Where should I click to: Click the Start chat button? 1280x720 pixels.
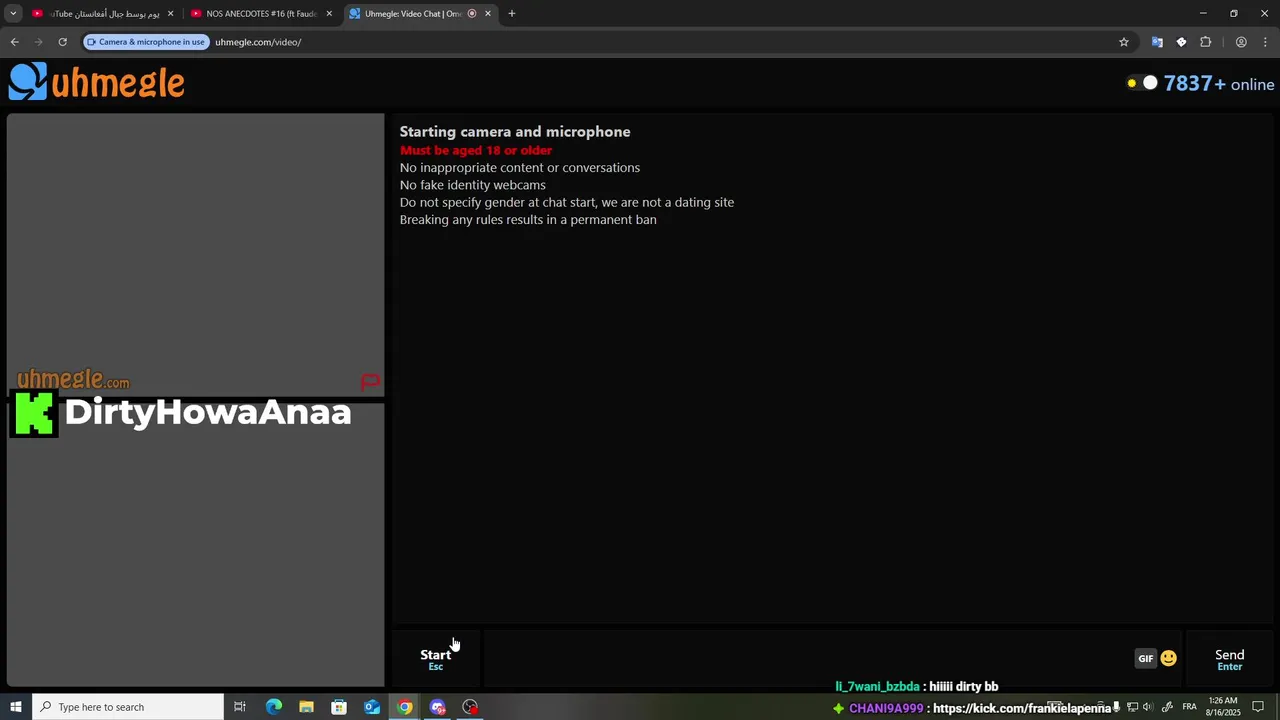pos(436,658)
